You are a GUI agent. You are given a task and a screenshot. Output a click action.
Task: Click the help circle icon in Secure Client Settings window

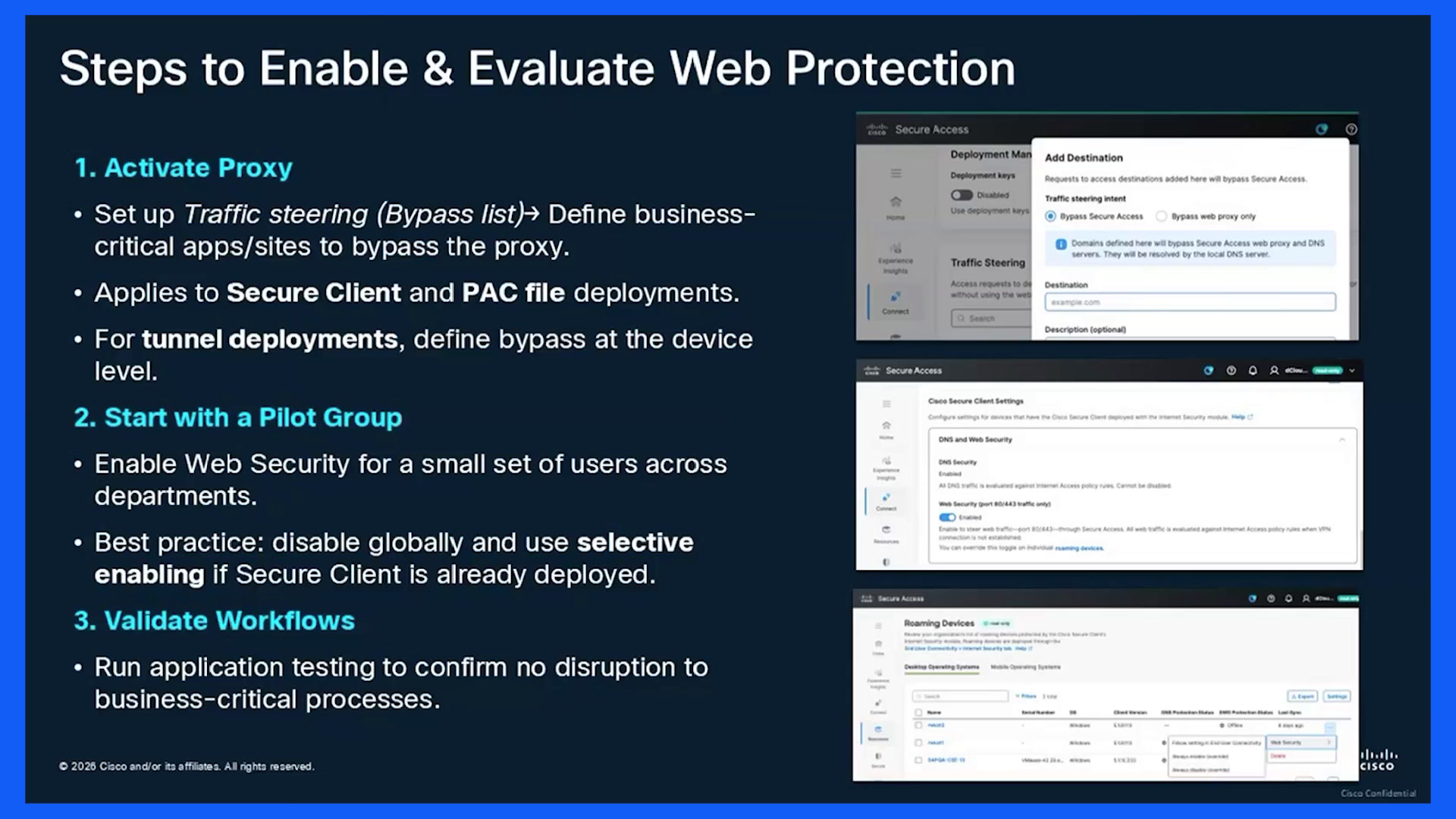[1231, 371]
